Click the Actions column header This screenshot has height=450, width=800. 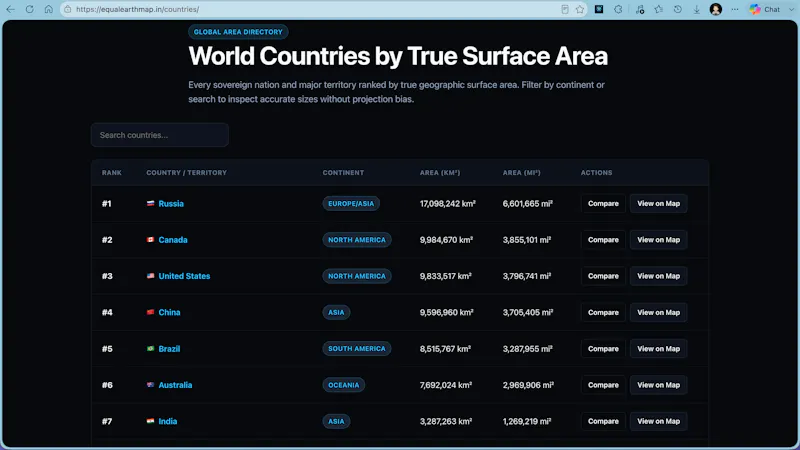click(x=596, y=173)
